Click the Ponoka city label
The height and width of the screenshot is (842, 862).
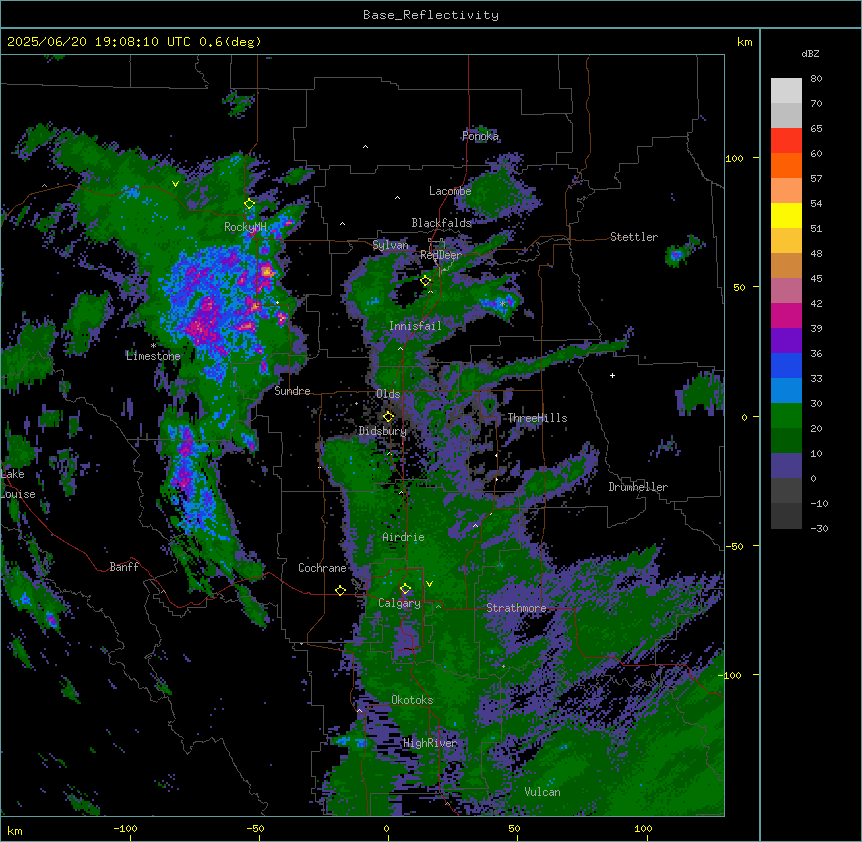(x=480, y=136)
